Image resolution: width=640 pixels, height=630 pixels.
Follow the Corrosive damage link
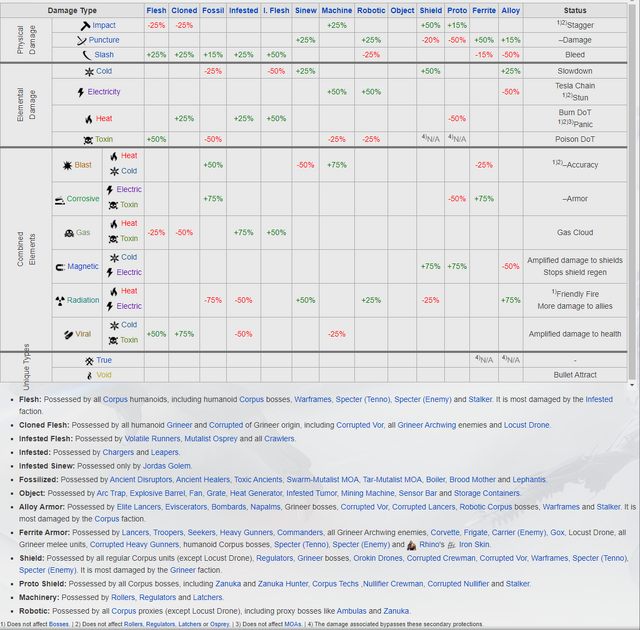click(x=83, y=199)
